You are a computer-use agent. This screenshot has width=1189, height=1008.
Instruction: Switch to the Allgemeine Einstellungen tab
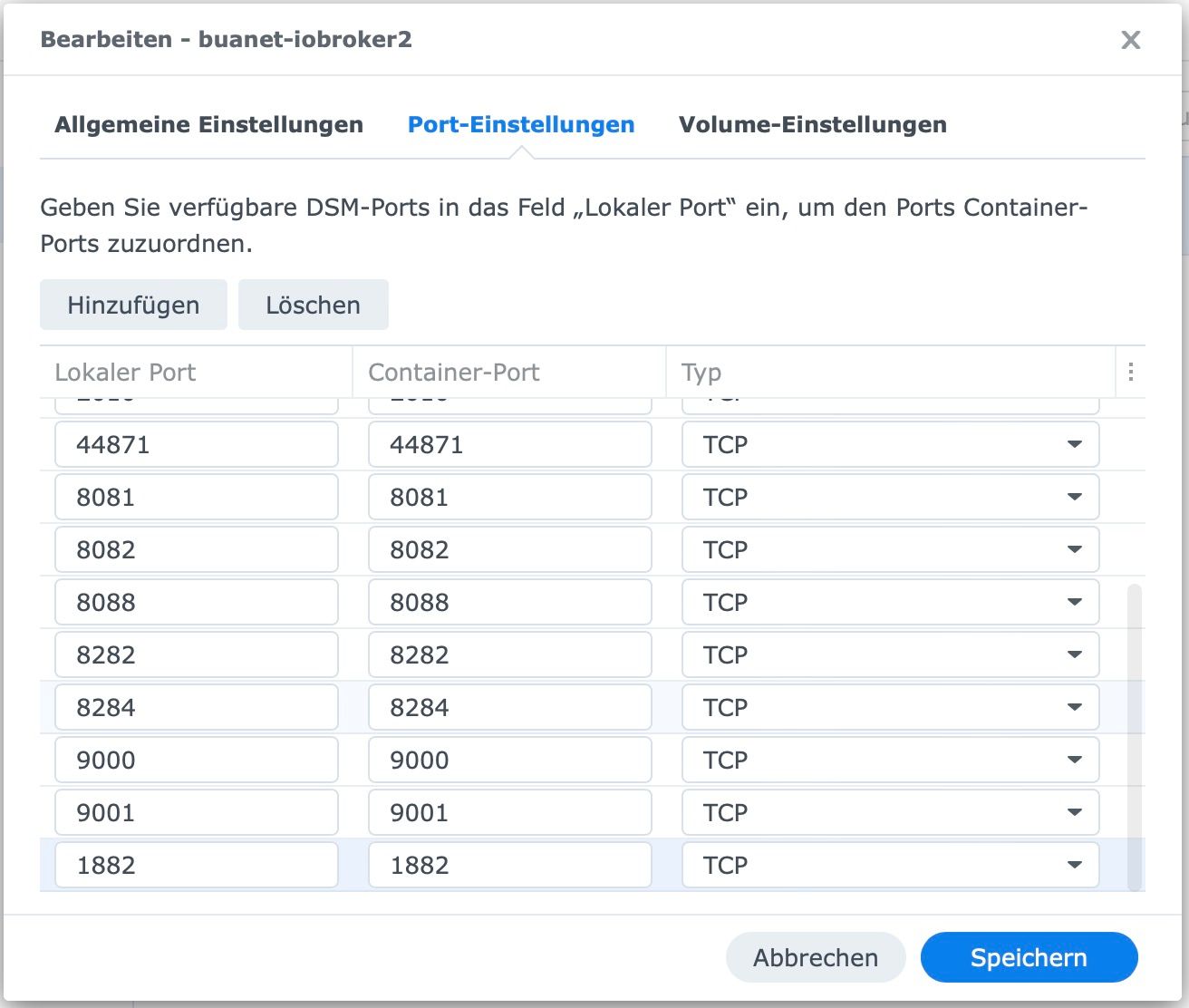pos(208,125)
